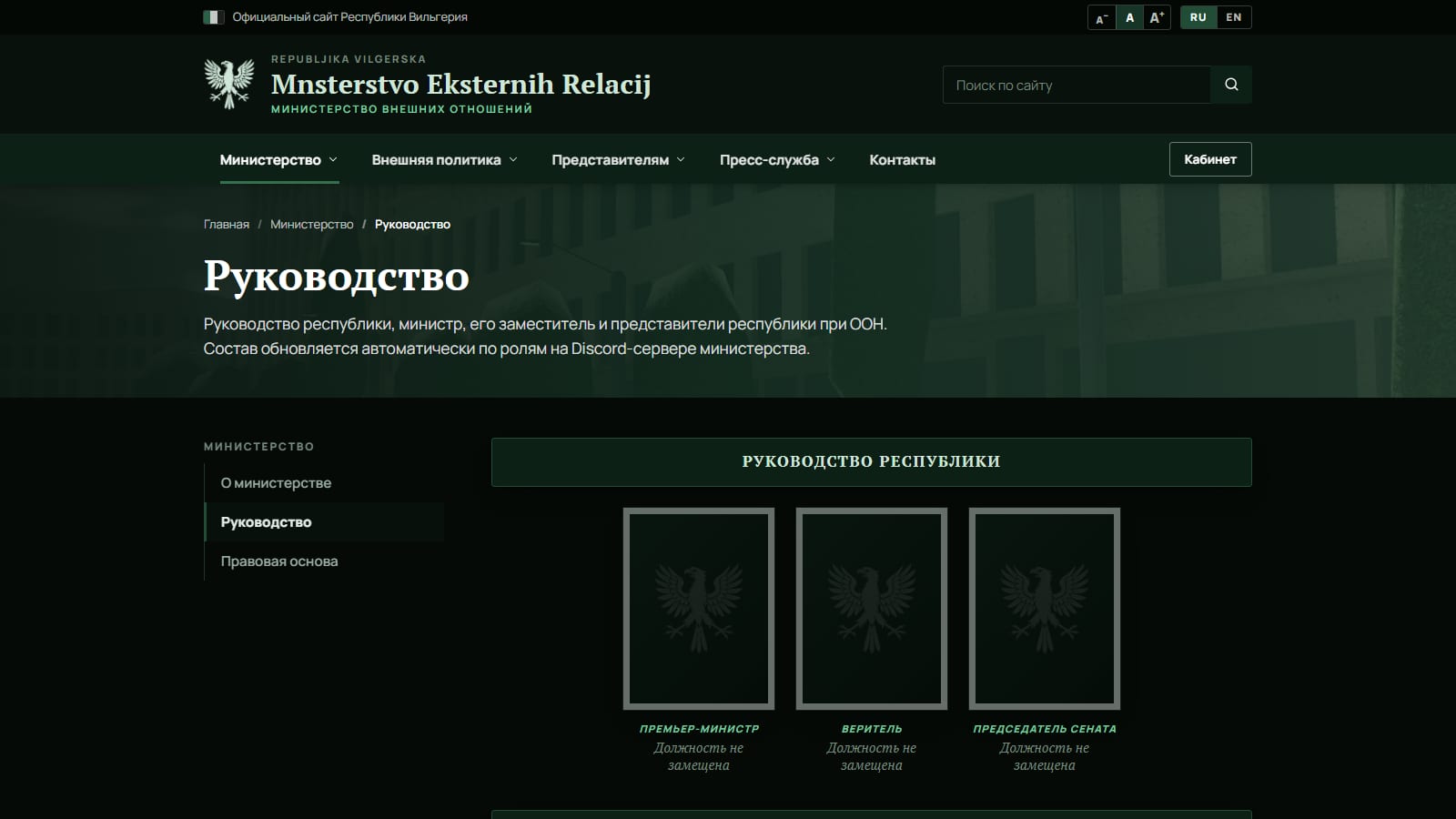Image resolution: width=1456 pixels, height=819 pixels.
Task: Expand the Пресс-служба menu chevron
Action: pyautogui.click(x=831, y=159)
